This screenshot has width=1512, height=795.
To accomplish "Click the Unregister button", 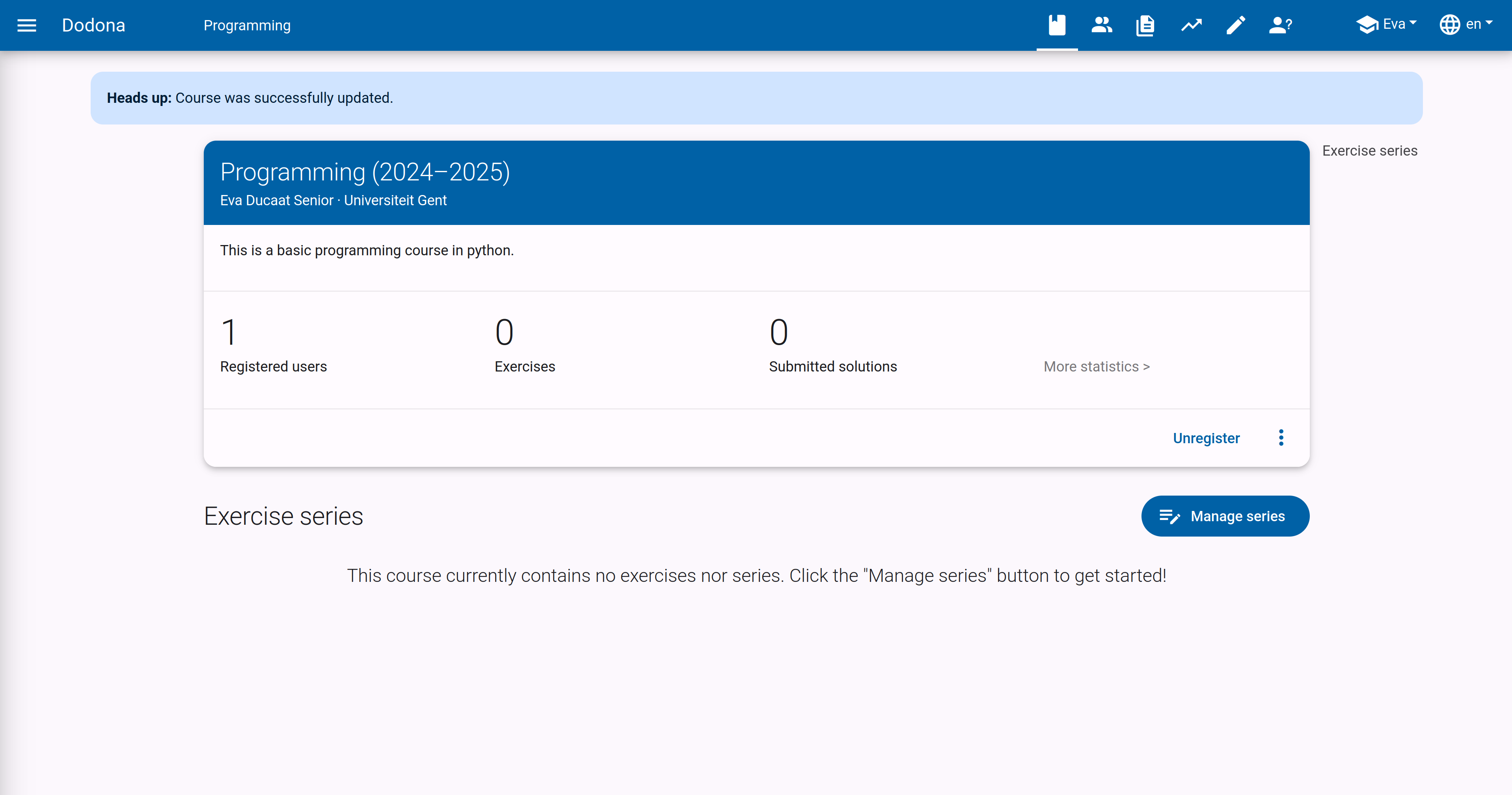I will (x=1206, y=438).
